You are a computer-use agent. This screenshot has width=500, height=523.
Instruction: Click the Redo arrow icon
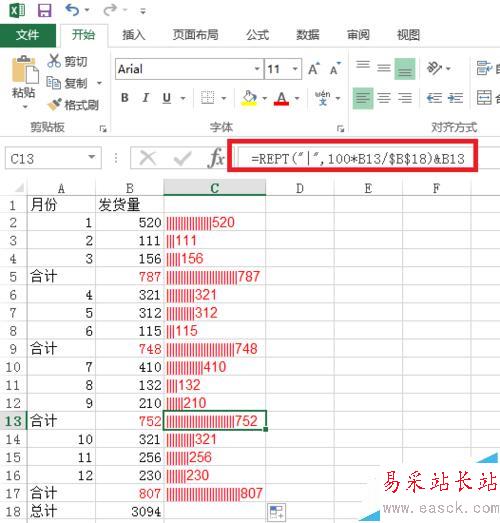point(110,10)
